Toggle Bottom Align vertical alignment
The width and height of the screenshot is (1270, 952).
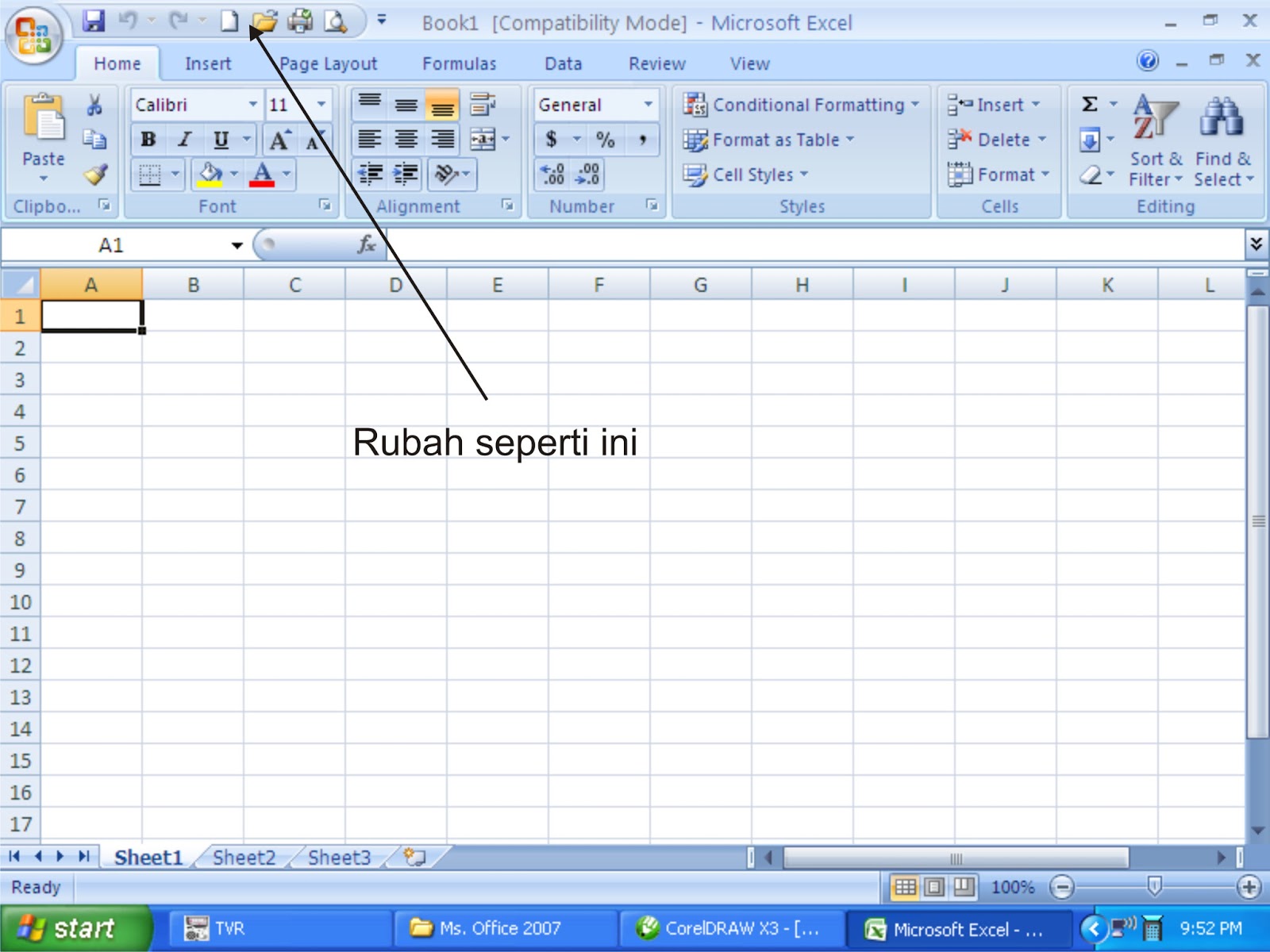point(442,104)
